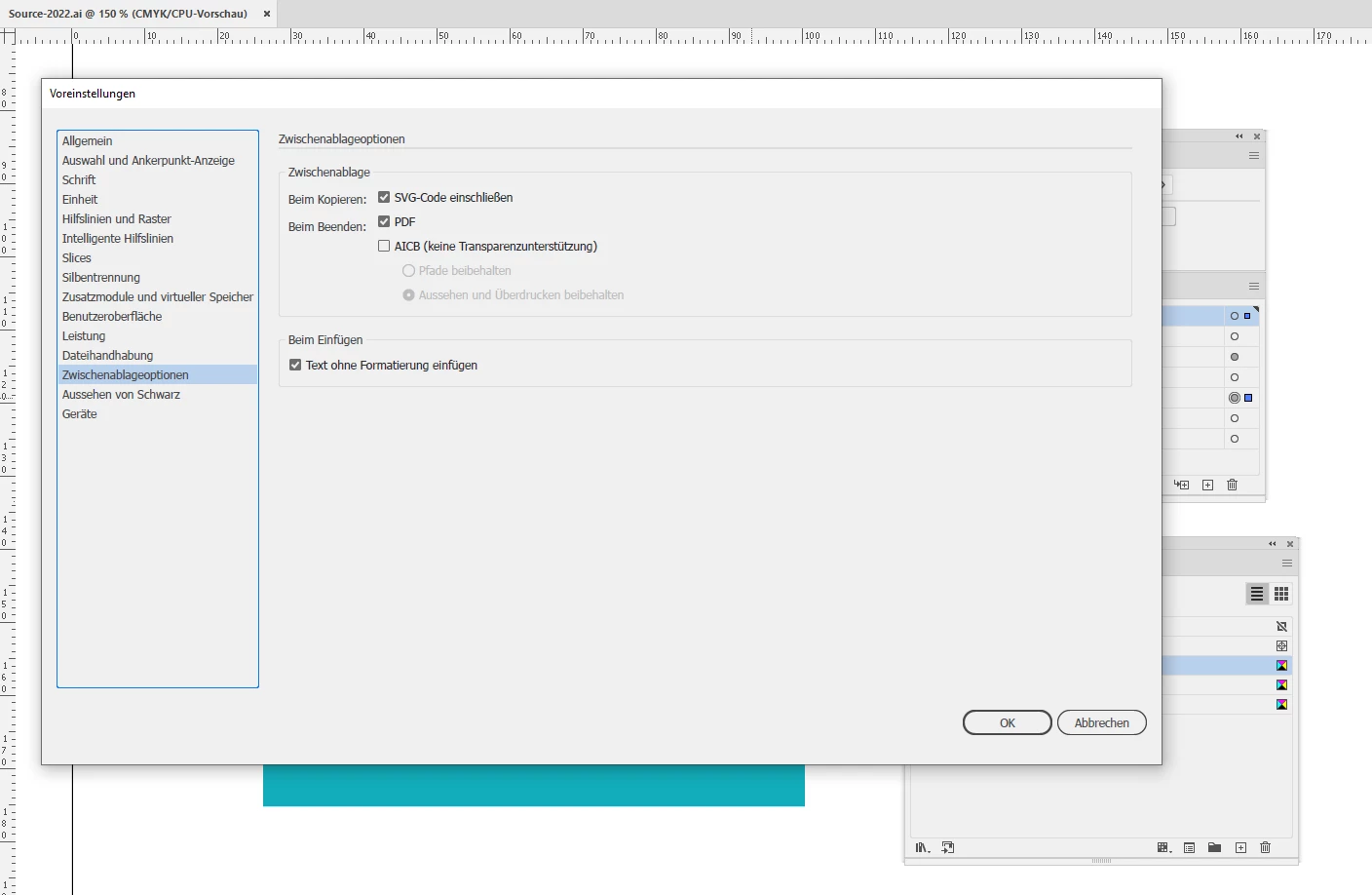The width and height of the screenshot is (1372, 895).
Task: Close the Swatches floating panel
Action: tap(1290, 544)
